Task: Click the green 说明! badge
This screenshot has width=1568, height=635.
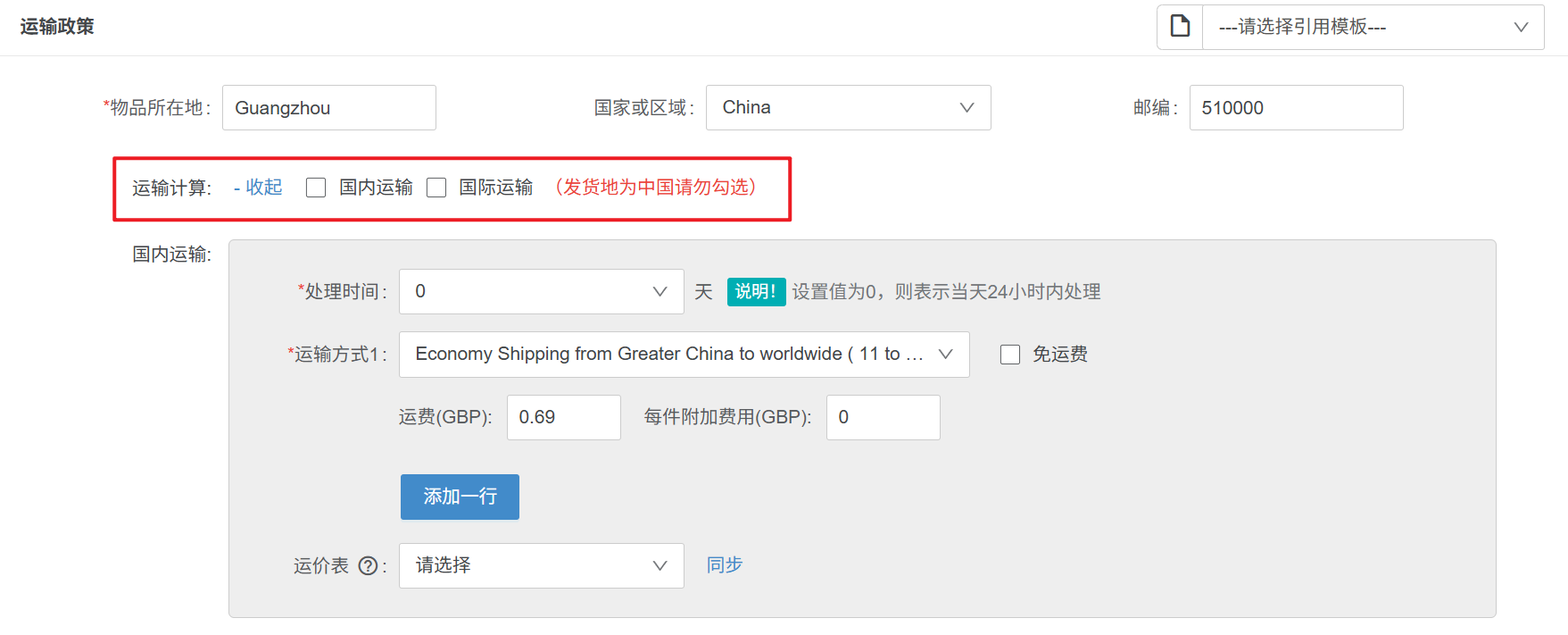Action: pos(755,292)
